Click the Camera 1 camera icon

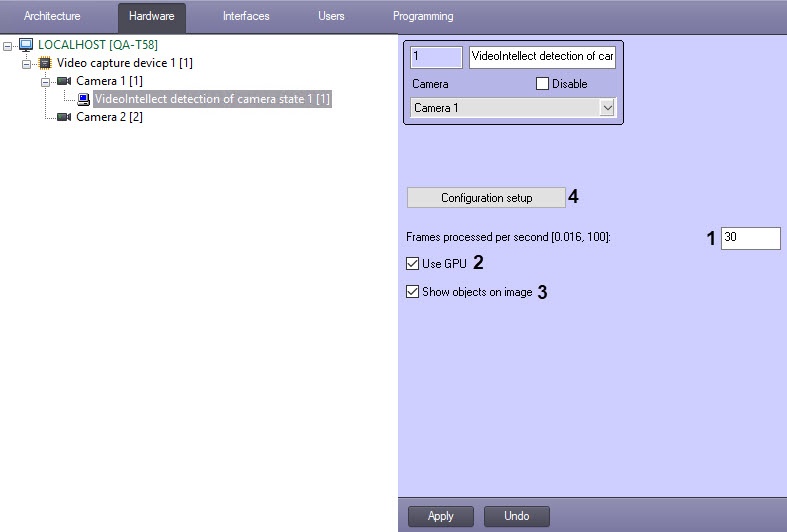coord(64,81)
